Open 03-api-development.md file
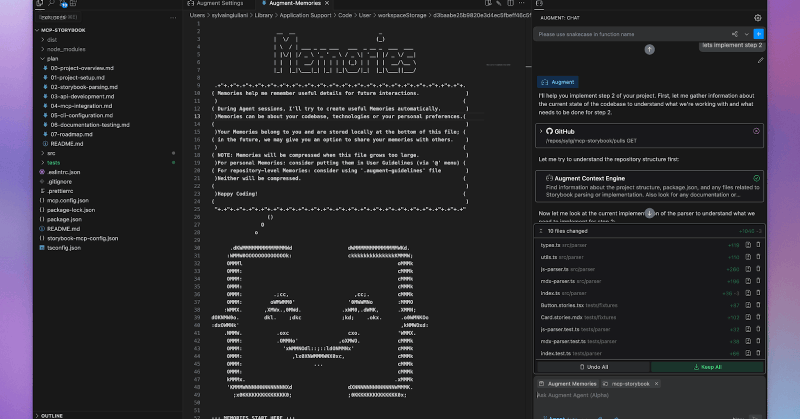Image resolution: width=800 pixels, height=419 pixels. pos(82,96)
